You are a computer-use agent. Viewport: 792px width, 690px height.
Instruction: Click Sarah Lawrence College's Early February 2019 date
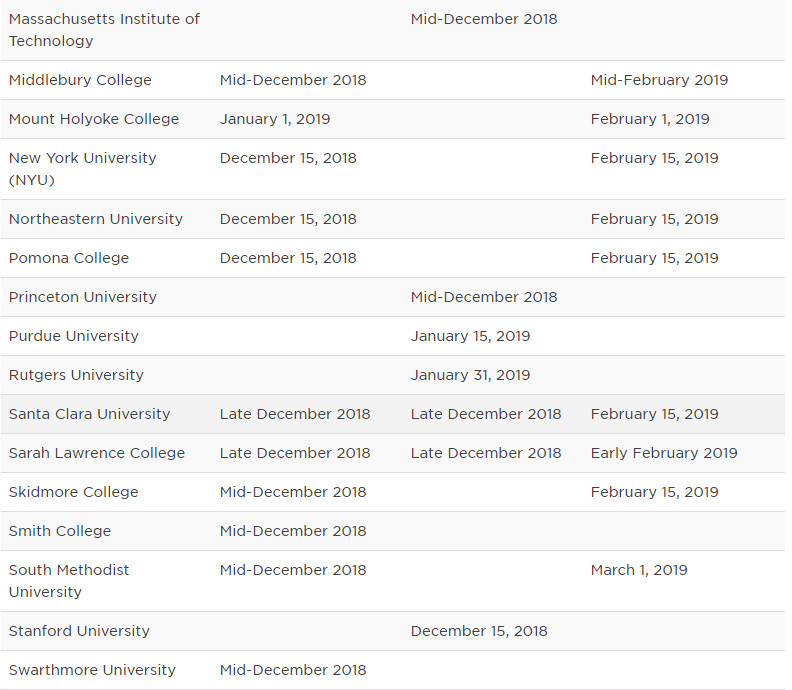664,453
